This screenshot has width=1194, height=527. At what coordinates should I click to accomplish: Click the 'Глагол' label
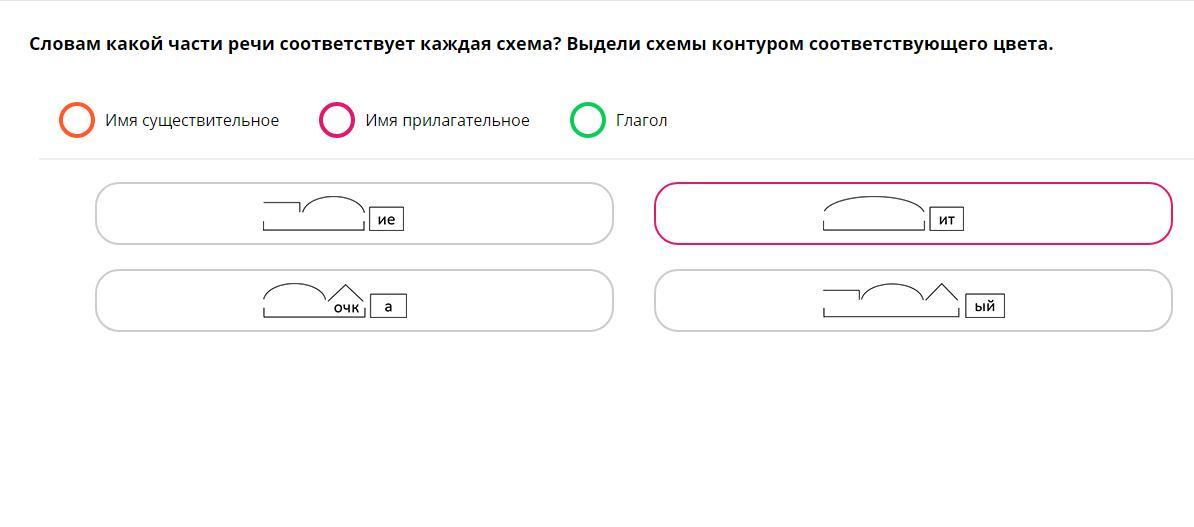pyautogui.click(x=641, y=121)
